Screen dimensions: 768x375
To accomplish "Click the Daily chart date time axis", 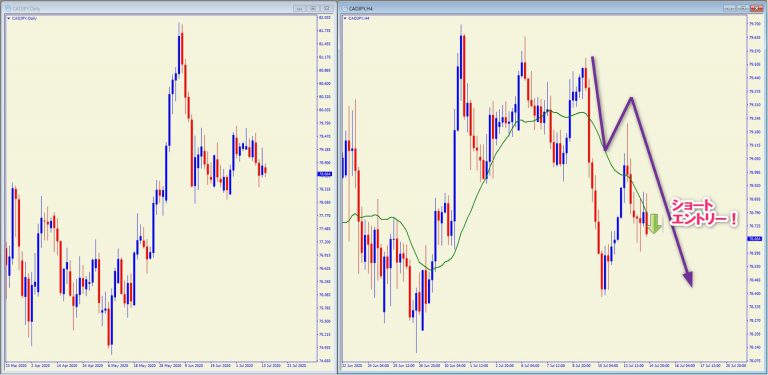I will (160, 366).
